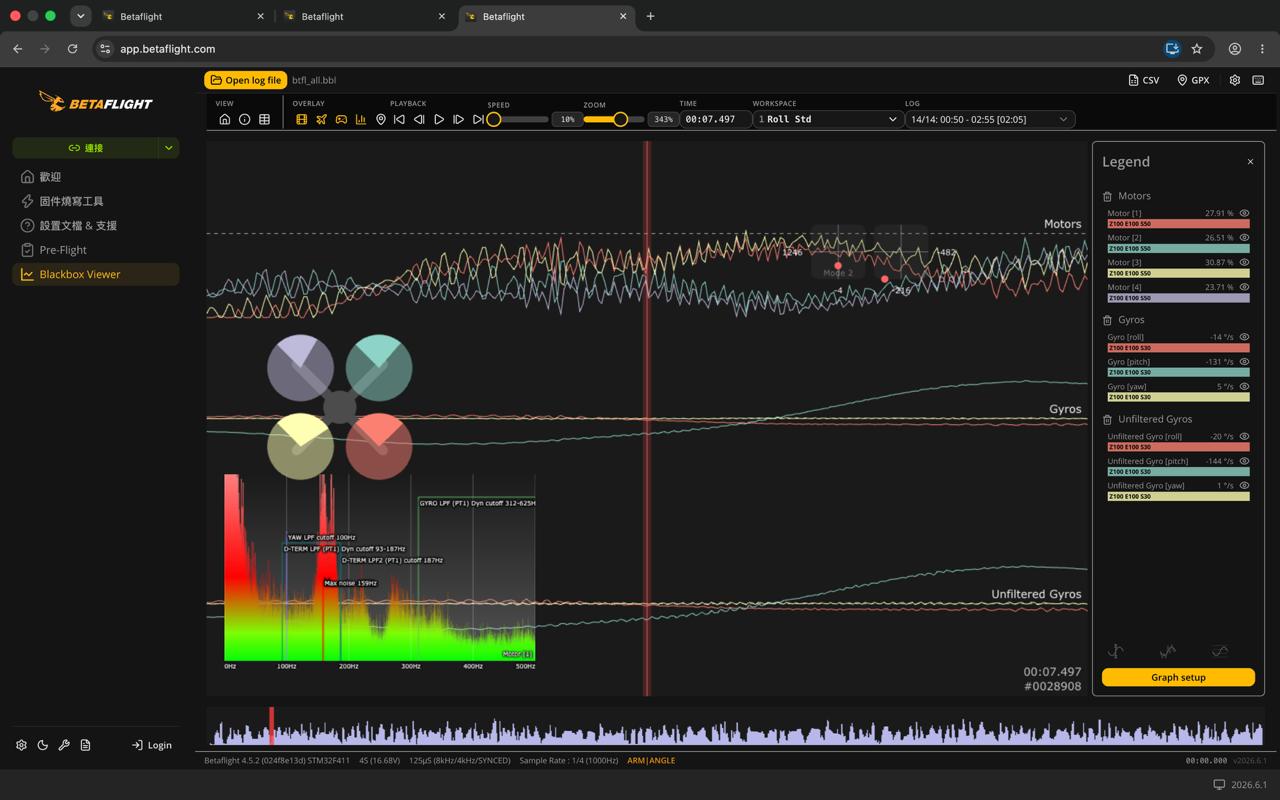Screen dimensions: 1280x800
Task: Open viewer settings gear beside GPX
Action: coord(1235,80)
